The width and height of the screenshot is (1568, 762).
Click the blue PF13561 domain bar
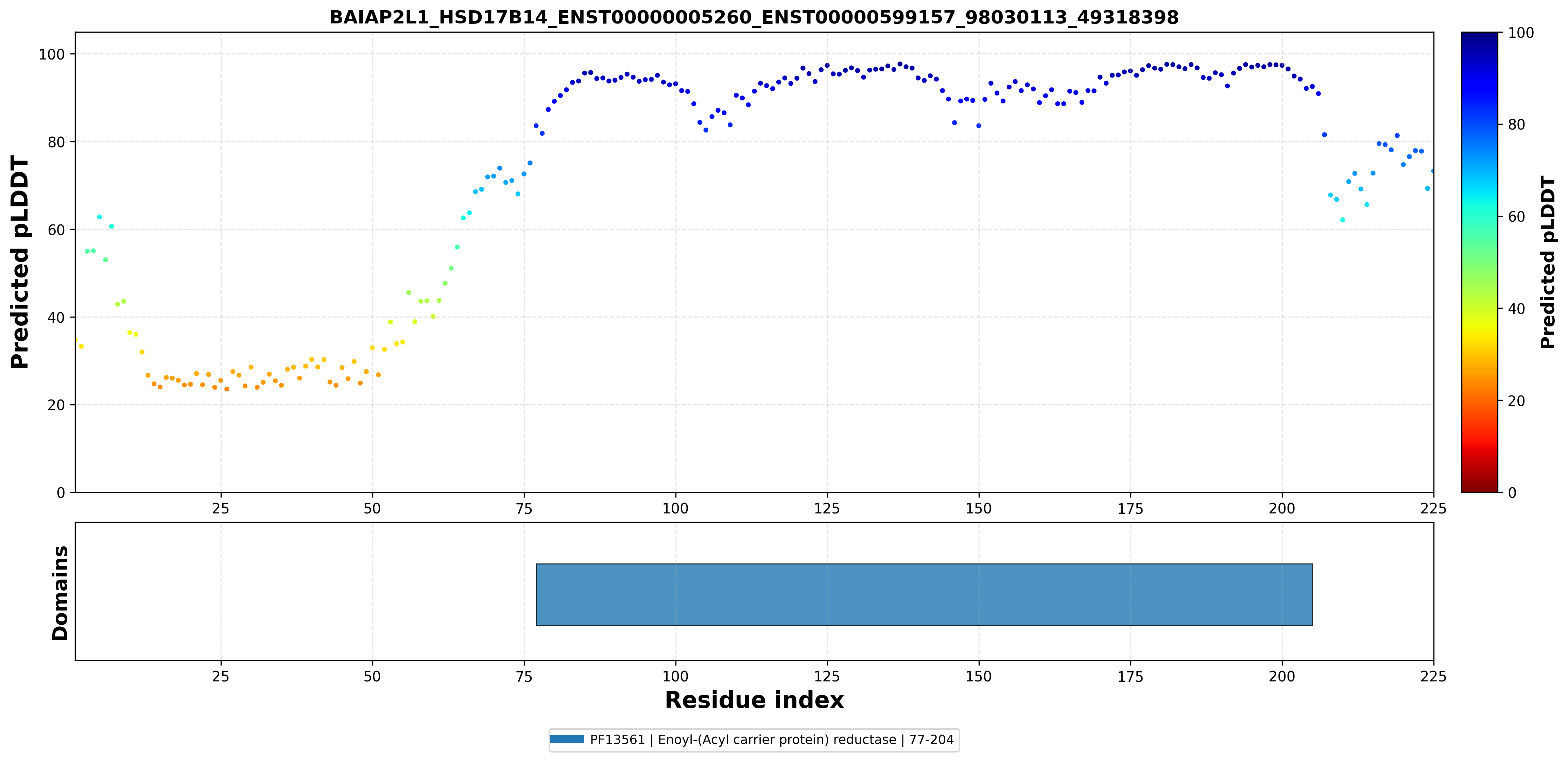point(924,594)
